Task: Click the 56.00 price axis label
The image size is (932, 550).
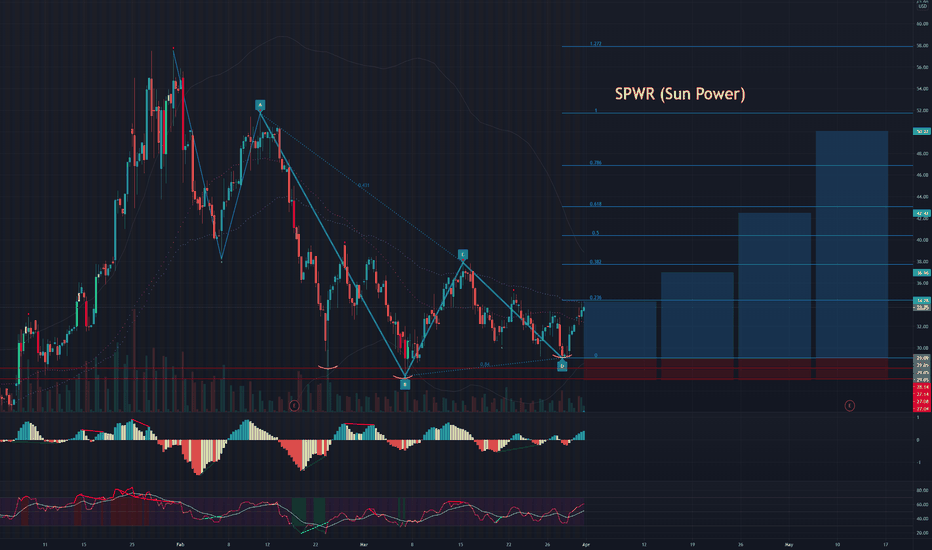Action: point(922,67)
